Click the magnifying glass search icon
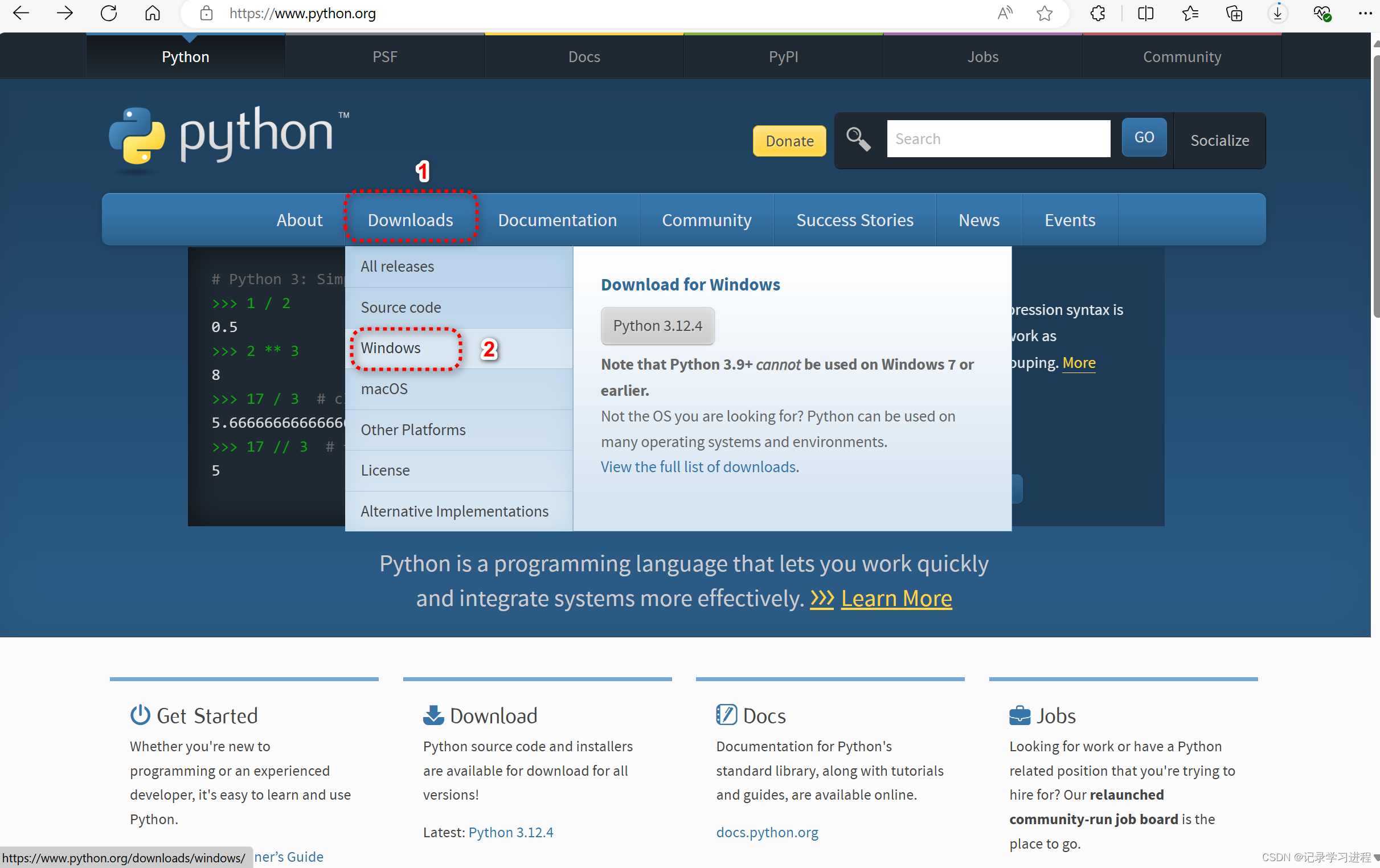This screenshot has height=868, width=1380. point(858,138)
